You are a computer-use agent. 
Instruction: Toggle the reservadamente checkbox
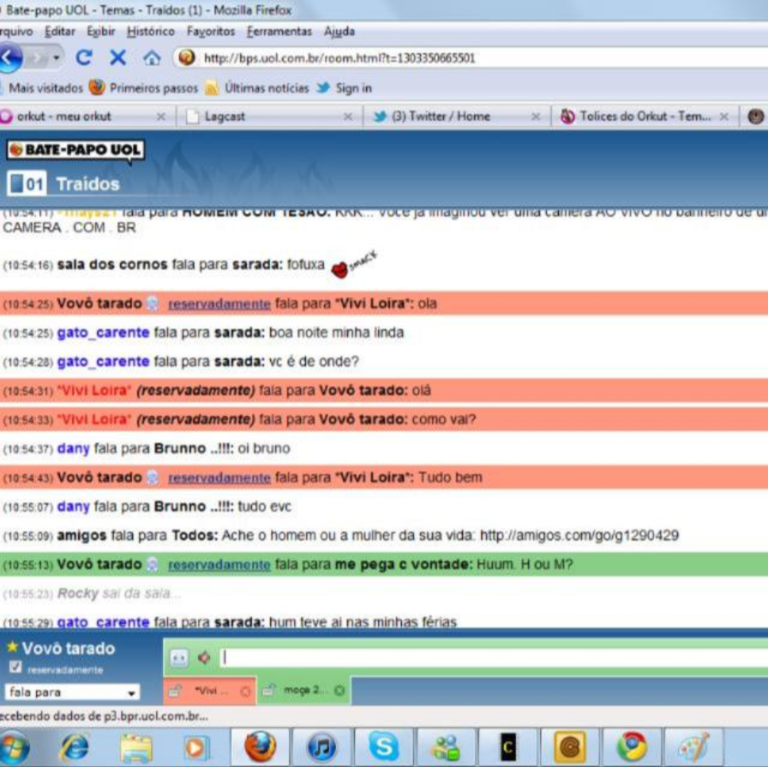click(16, 667)
